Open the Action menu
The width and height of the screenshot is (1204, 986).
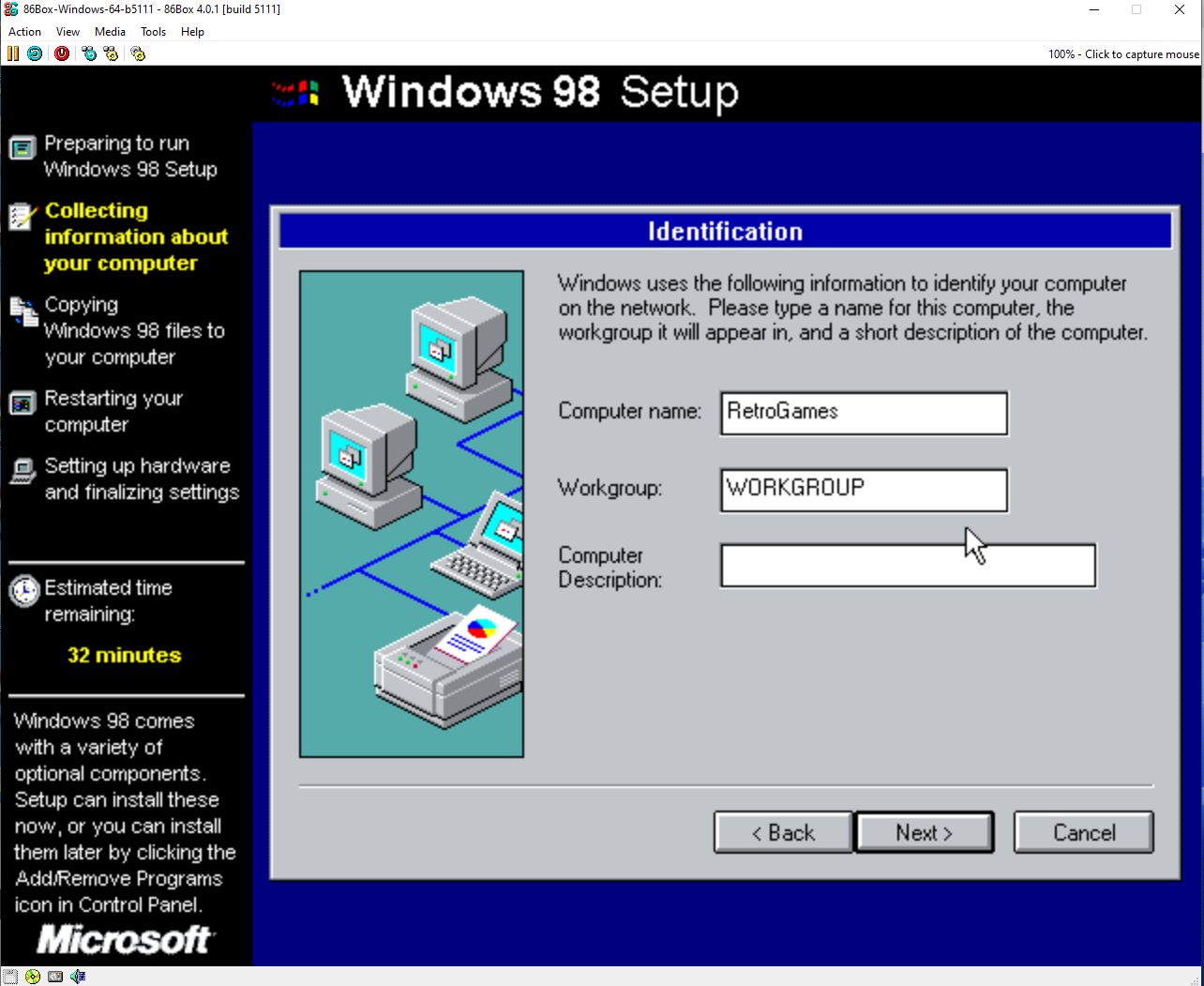[24, 32]
